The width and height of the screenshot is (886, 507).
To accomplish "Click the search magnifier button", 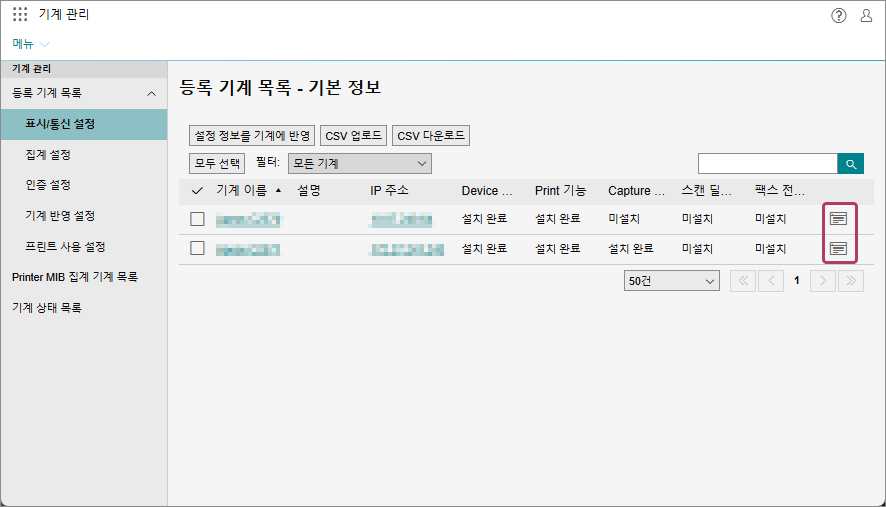I will pyautogui.click(x=850, y=164).
